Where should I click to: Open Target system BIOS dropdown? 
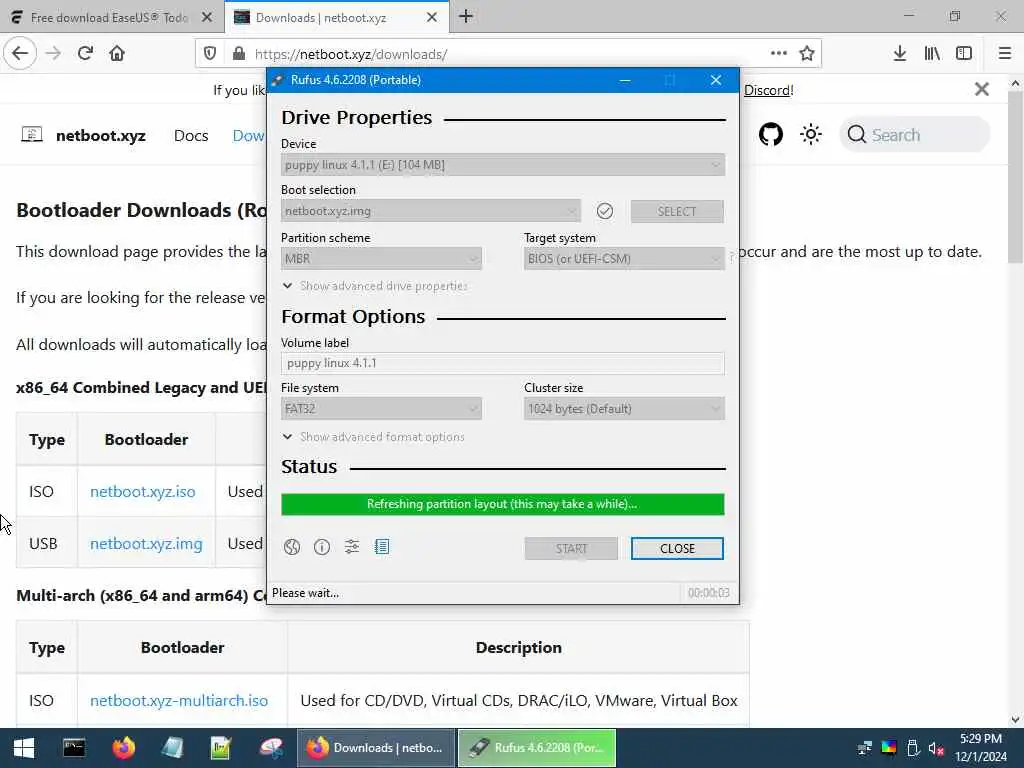[x=624, y=259]
